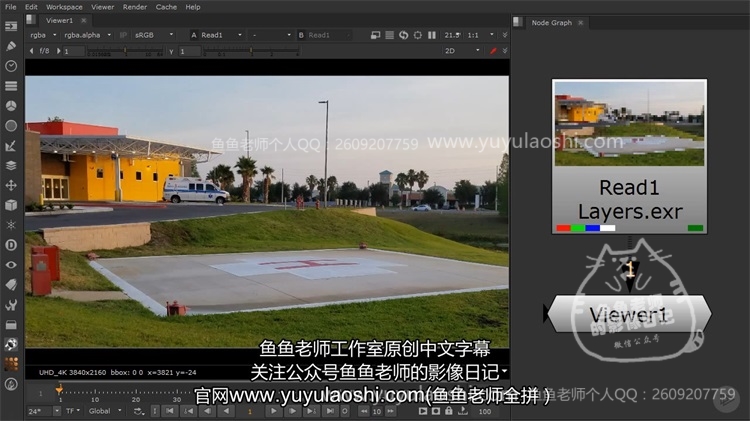750x421 pixels.
Task: Click the gamma value input field
Action: click(x=189, y=51)
